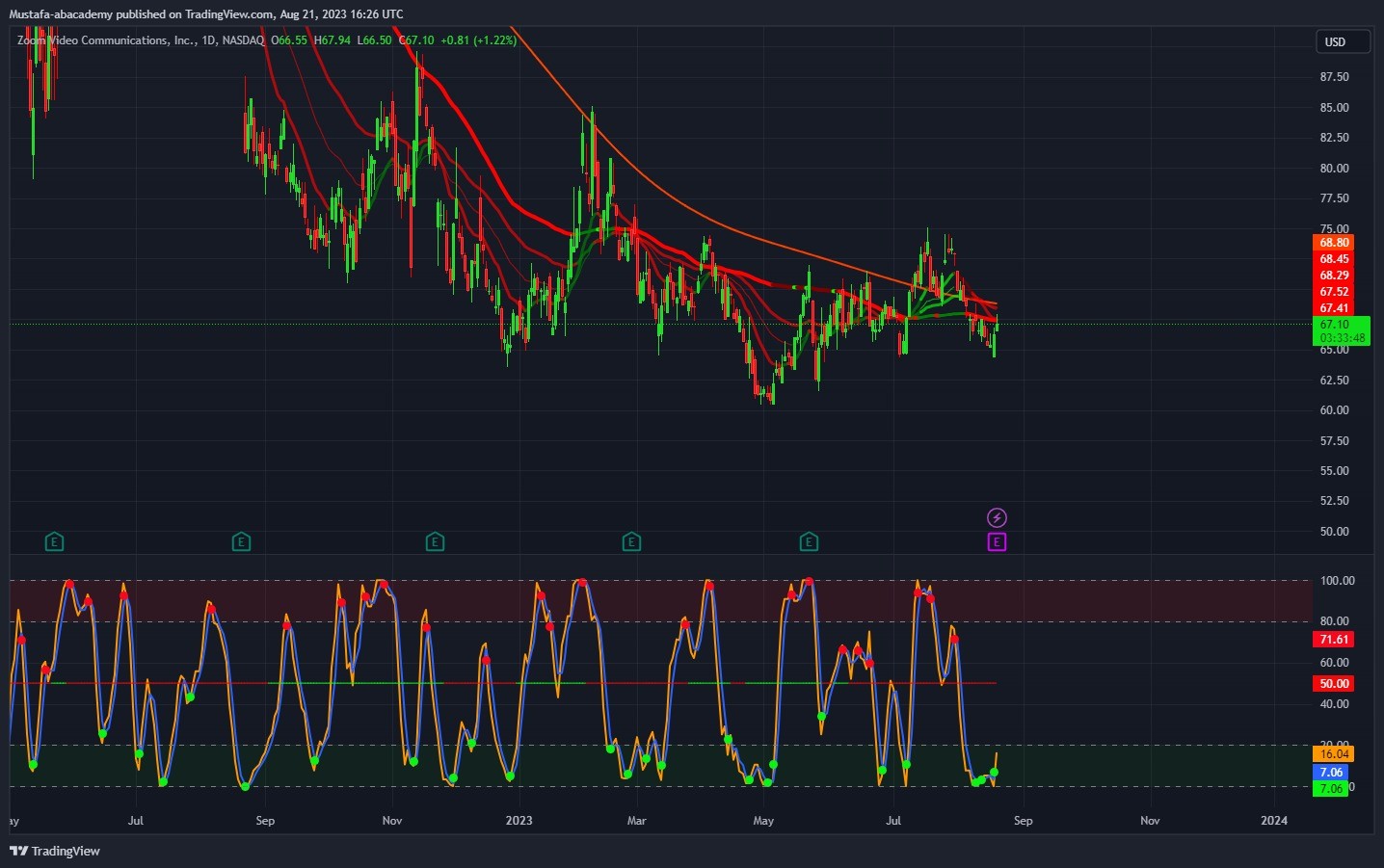Click the Jul label right after May
The image size is (1384, 868).
(893, 821)
